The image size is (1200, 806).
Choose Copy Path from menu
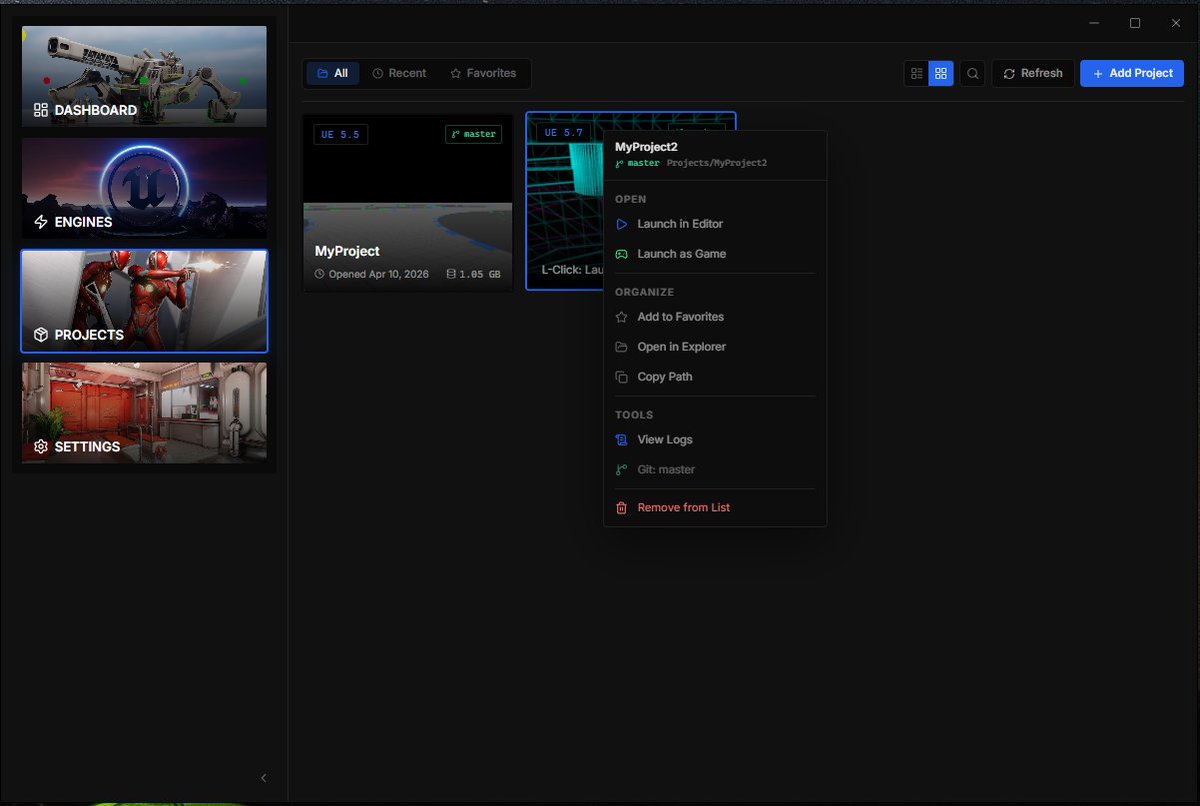click(715, 377)
